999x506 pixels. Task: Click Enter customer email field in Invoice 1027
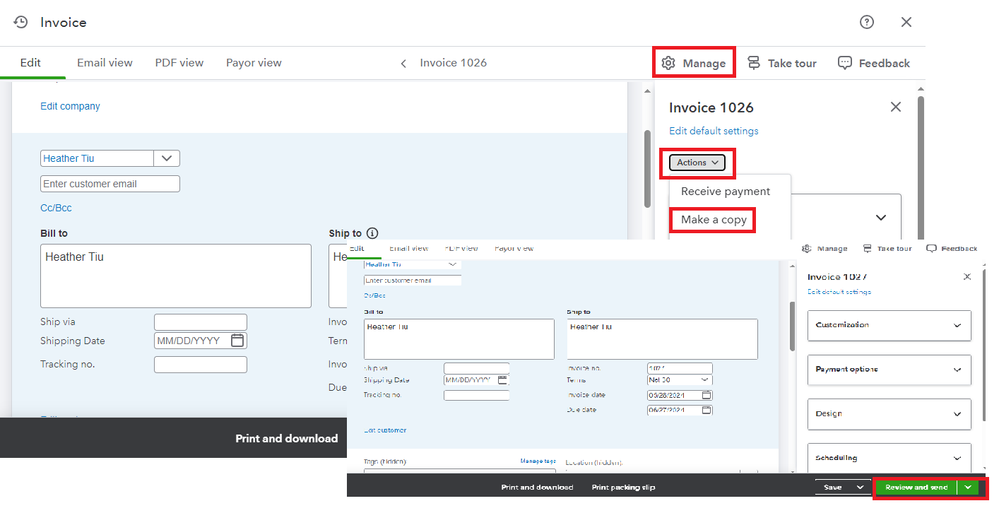(x=412, y=280)
